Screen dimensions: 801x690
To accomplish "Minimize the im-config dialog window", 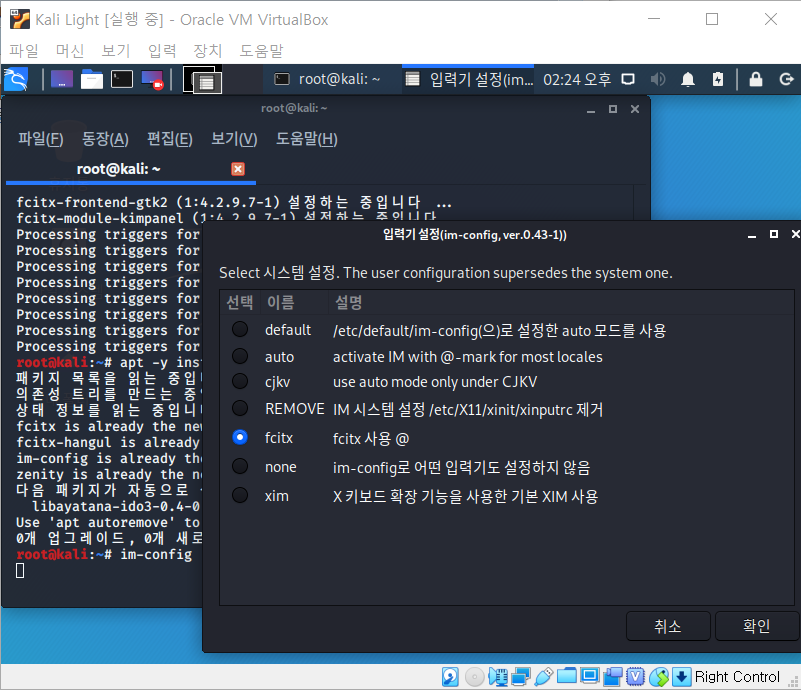I will (x=751, y=235).
